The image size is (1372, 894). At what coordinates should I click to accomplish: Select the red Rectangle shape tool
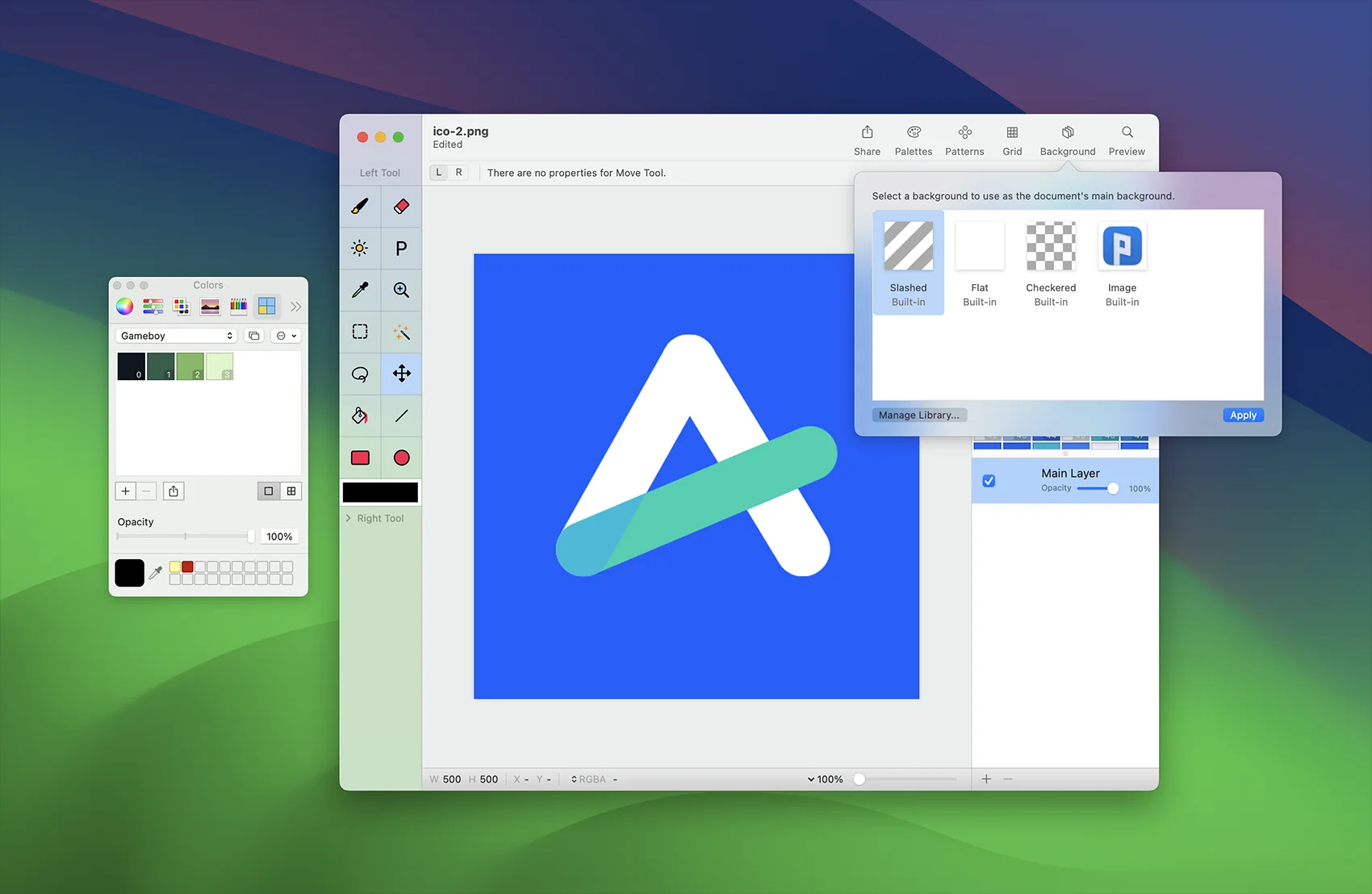point(360,457)
